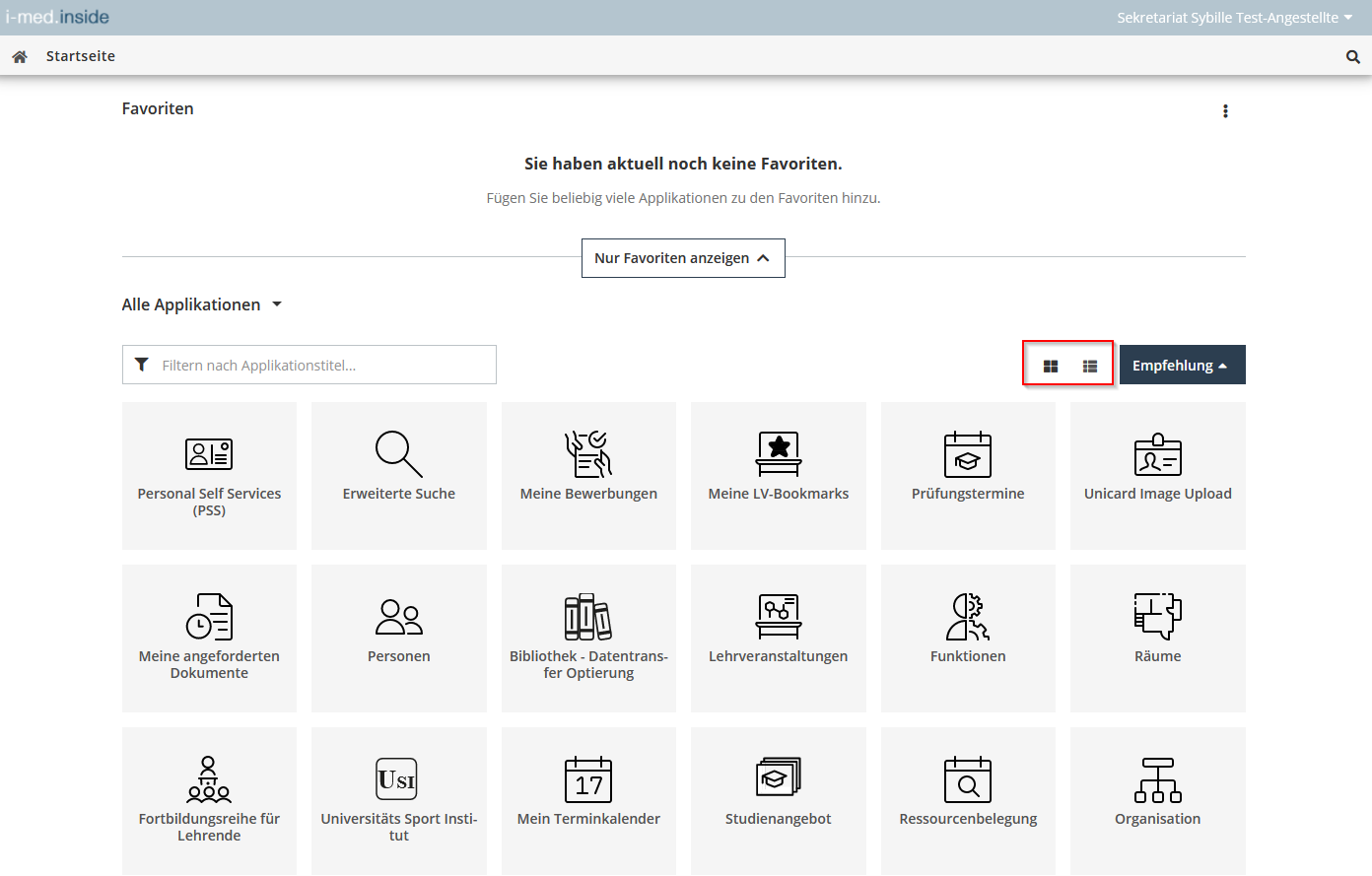The width and height of the screenshot is (1372, 876).
Task: Open the Räume speech-bubble icon
Action: tap(1158, 616)
